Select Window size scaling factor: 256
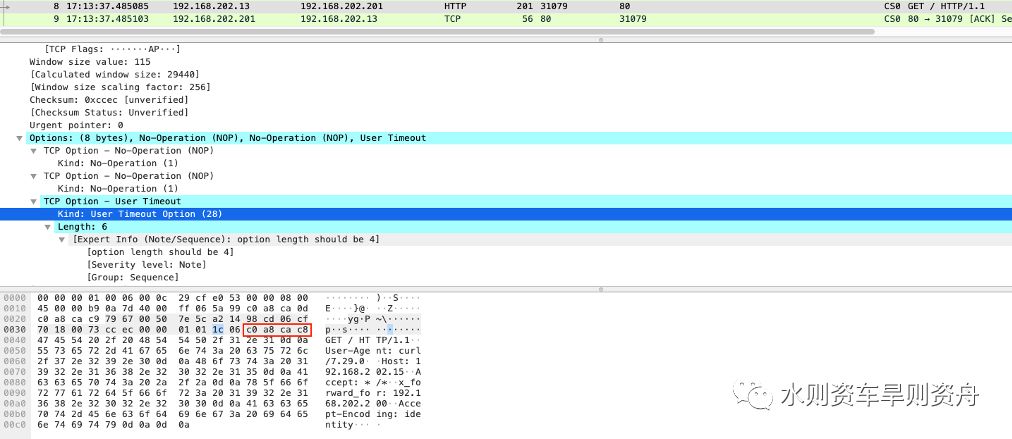The image size is (1012, 439). [x=119, y=87]
